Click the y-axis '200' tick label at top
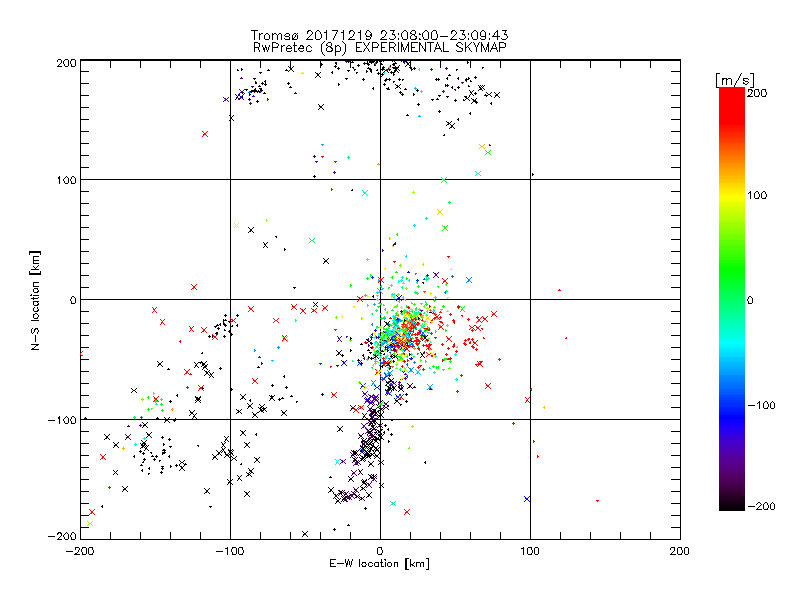Screen dimensions: 800x600 (x=66, y=63)
